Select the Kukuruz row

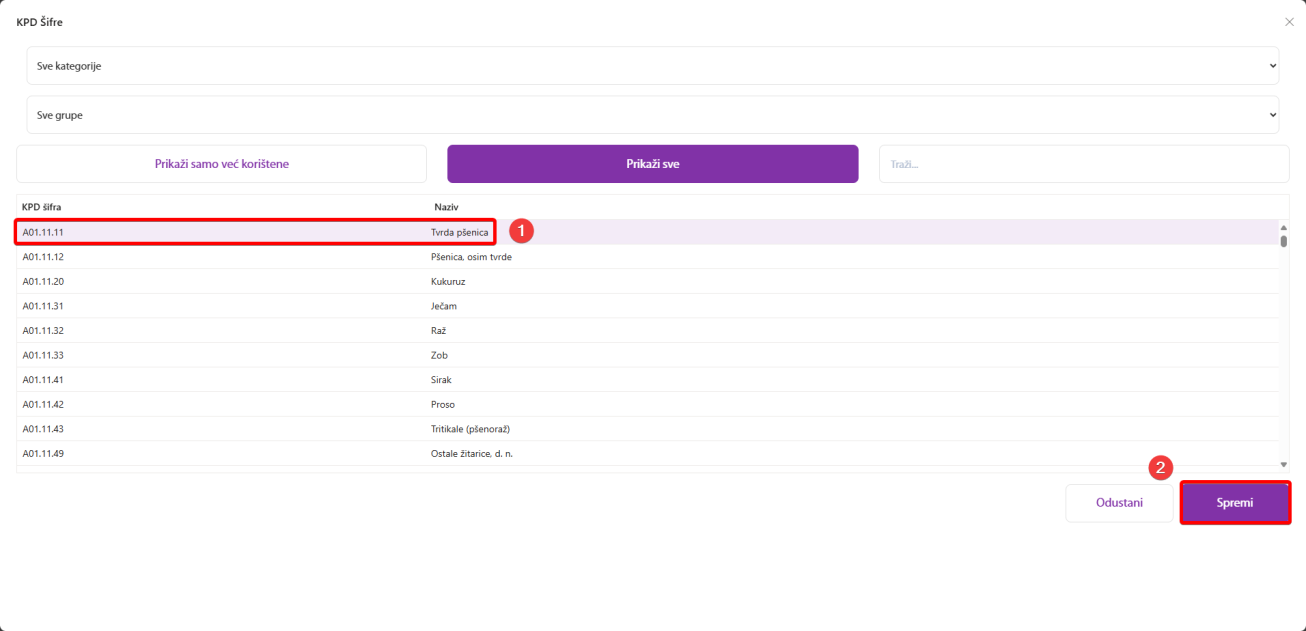point(448,282)
